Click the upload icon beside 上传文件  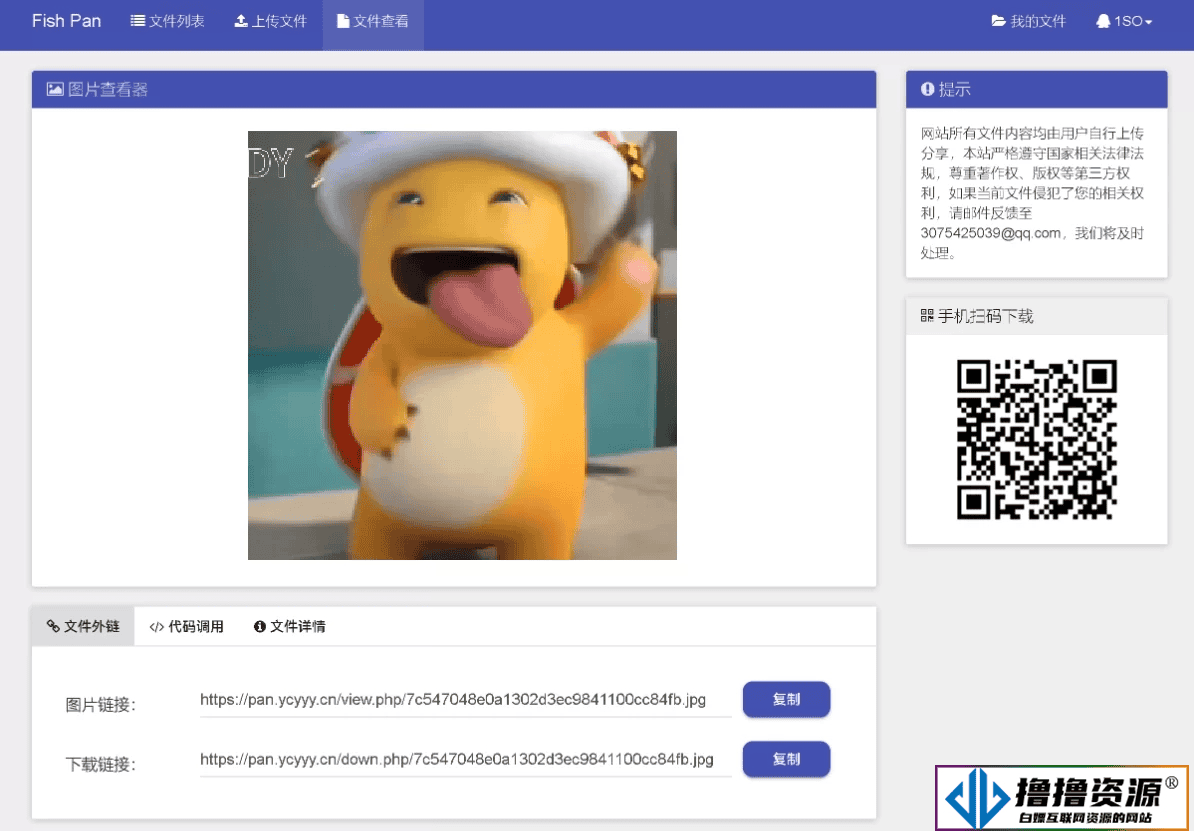click(241, 21)
